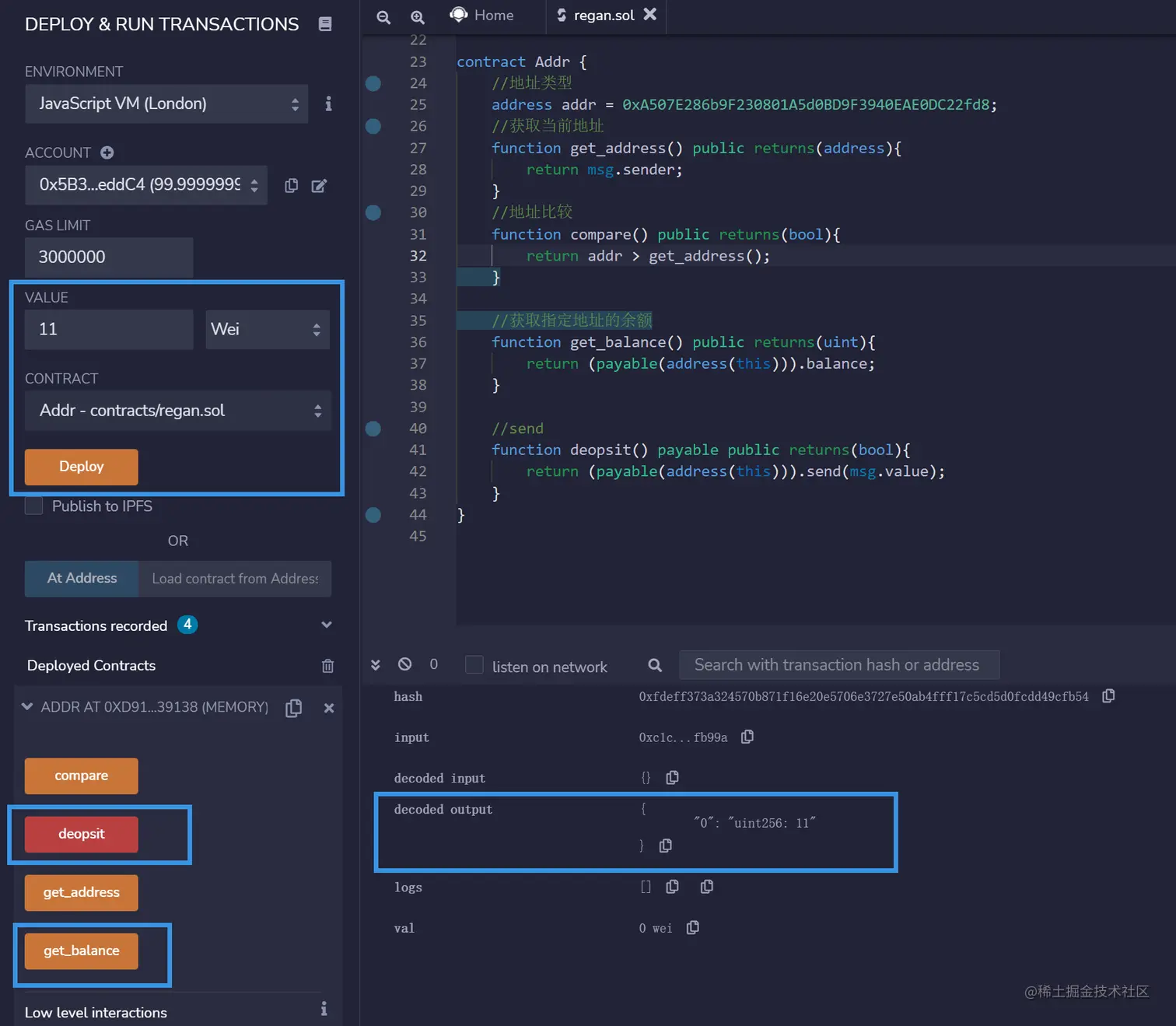Click the 'contract Addr {' code line
Viewport: 1176px width, 1026px height.
522,61
